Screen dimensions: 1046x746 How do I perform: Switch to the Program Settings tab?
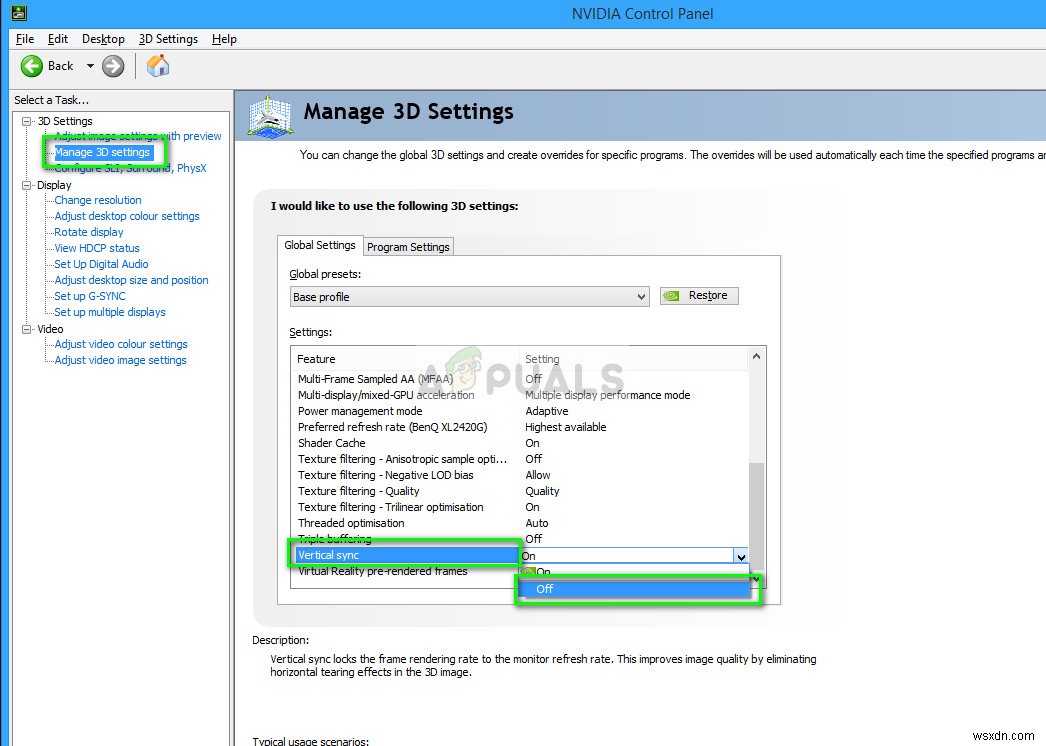click(408, 245)
